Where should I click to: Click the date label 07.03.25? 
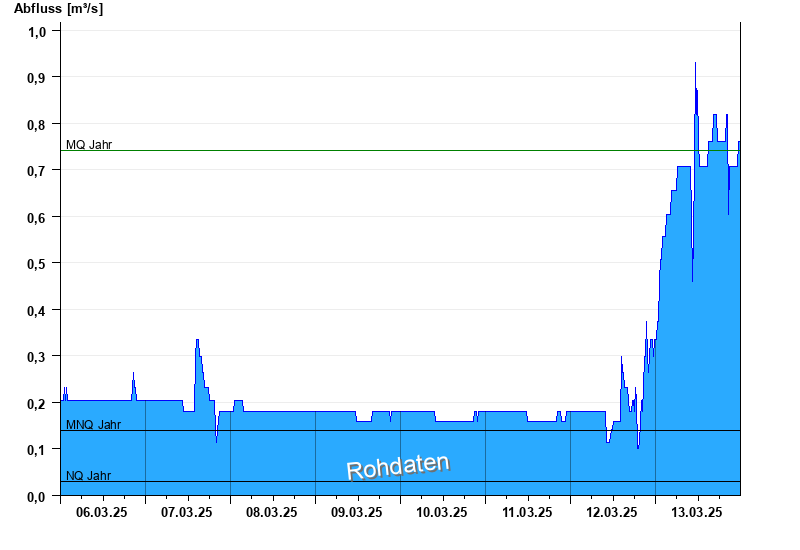(187, 512)
